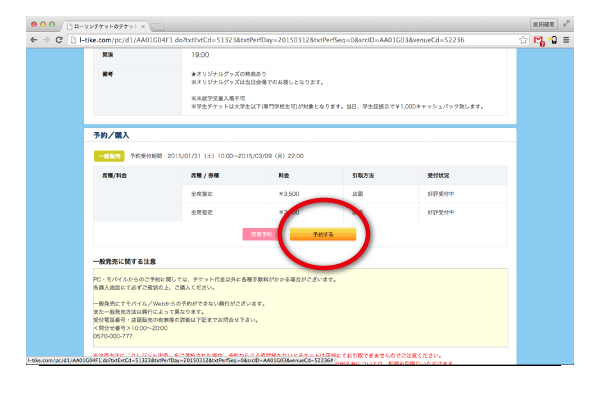
Task: Click the 席種 / 券種 column header
Action: tap(205, 175)
